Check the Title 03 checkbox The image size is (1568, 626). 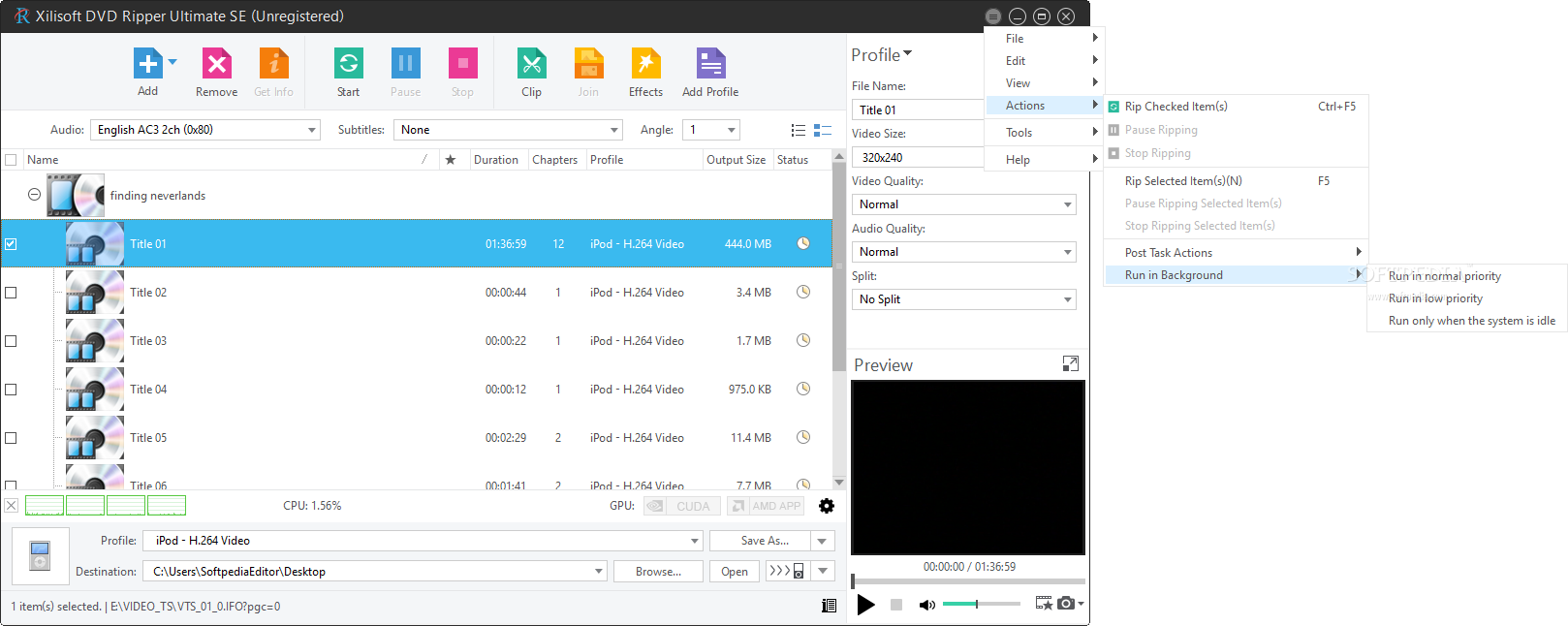click(11, 341)
